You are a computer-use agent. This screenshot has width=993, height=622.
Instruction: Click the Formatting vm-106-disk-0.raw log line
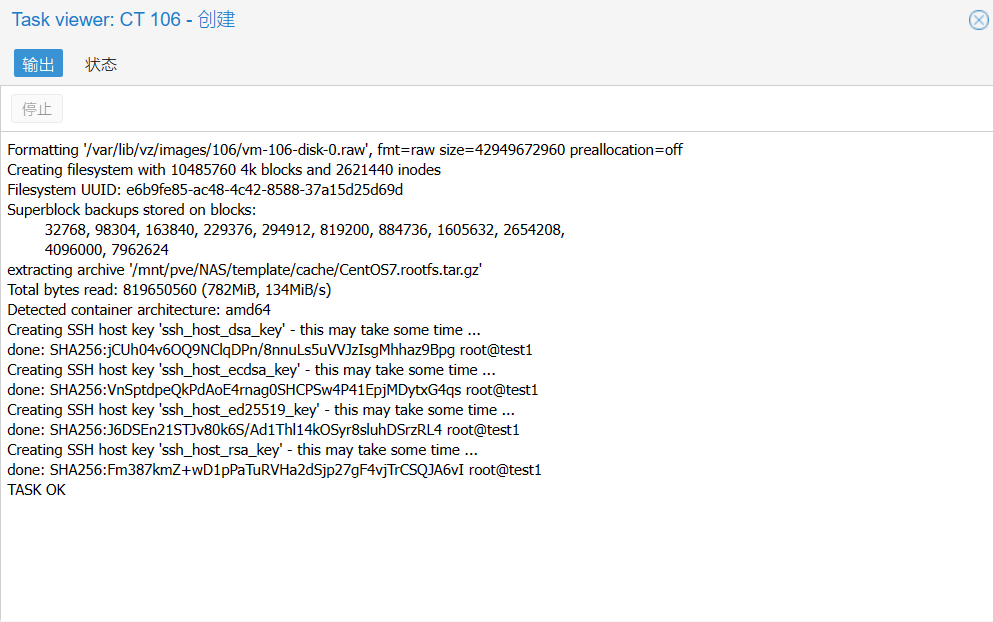point(344,150)
